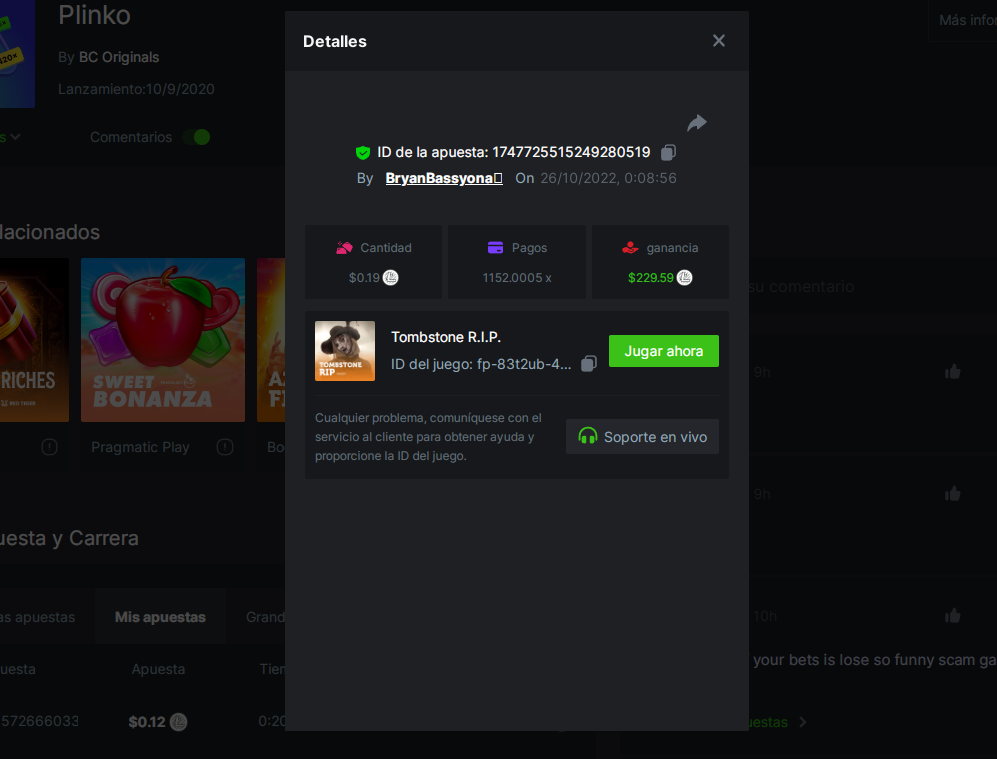Copy the game ID fp-83t2ub
The image size is (997, 759).
coord(589,364)
